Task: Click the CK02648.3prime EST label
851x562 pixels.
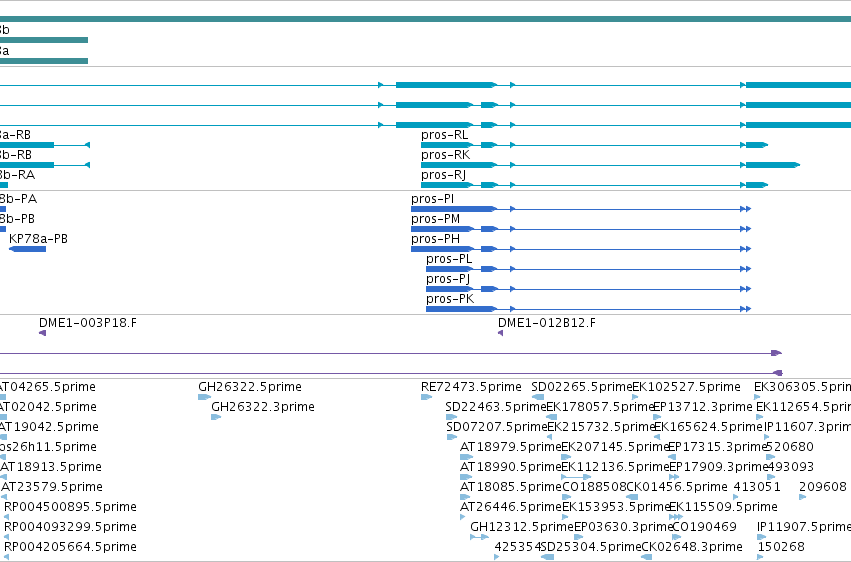Action: [692, 547]
